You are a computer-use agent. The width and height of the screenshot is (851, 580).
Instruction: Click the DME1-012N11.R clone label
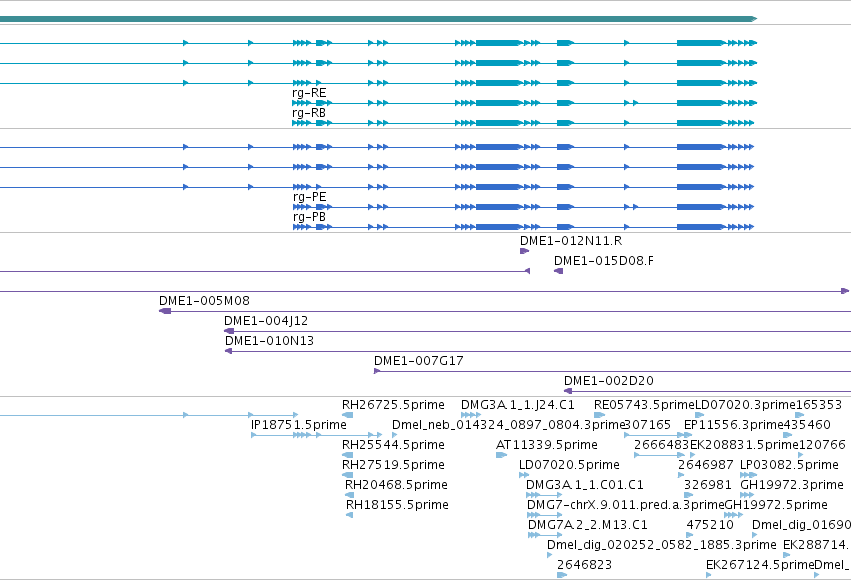click(571, 241)
